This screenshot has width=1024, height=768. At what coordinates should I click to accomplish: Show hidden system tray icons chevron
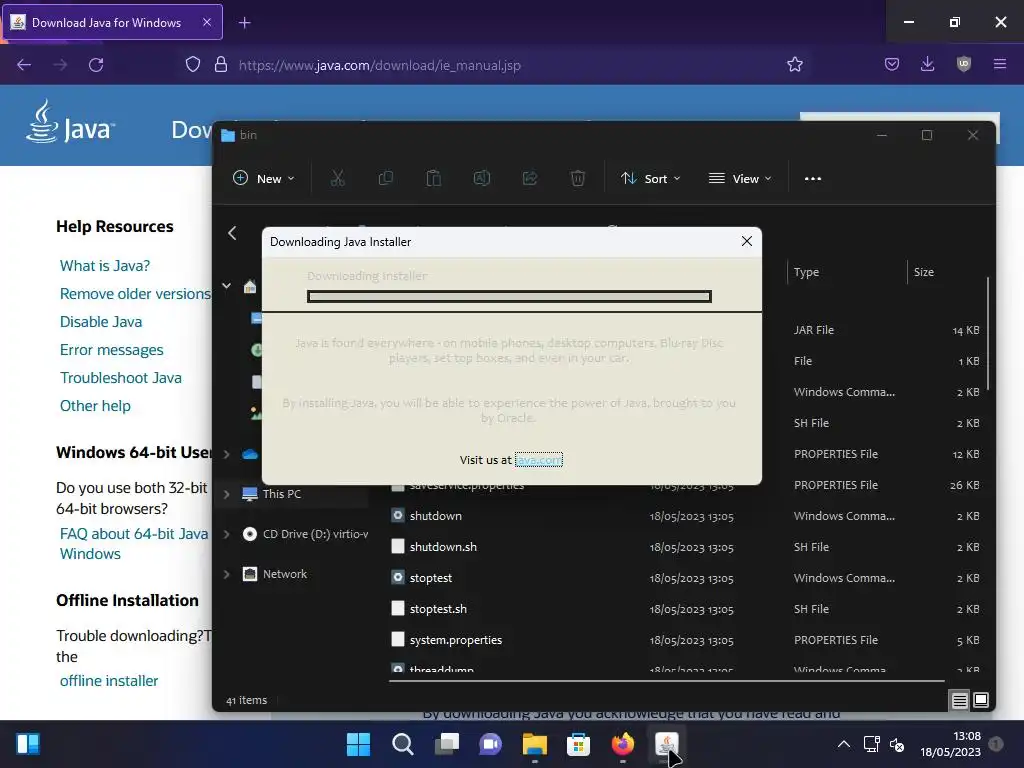pyautogui.click(x=844, y=744)
